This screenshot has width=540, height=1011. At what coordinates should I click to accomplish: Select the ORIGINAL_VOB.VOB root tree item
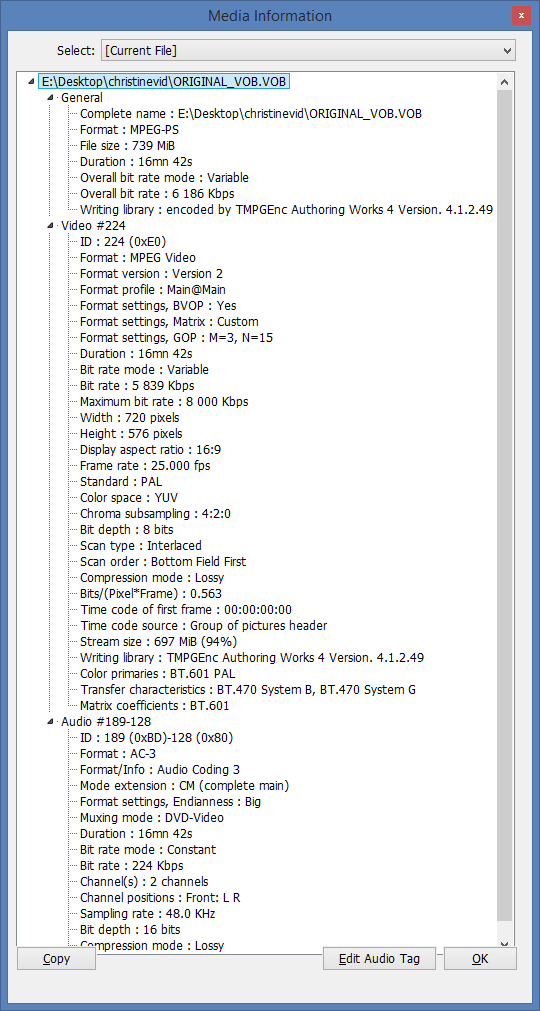point(164,82)
